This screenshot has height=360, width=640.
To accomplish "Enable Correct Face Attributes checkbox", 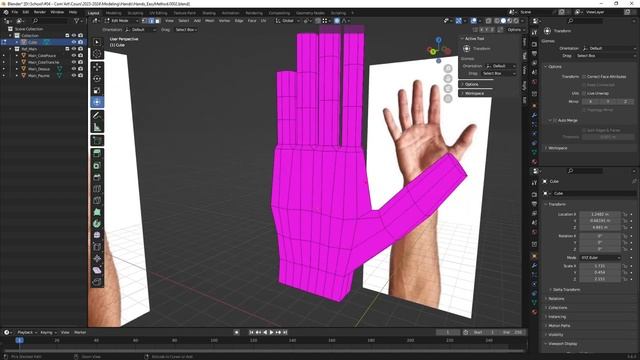I will coord(584,76).
